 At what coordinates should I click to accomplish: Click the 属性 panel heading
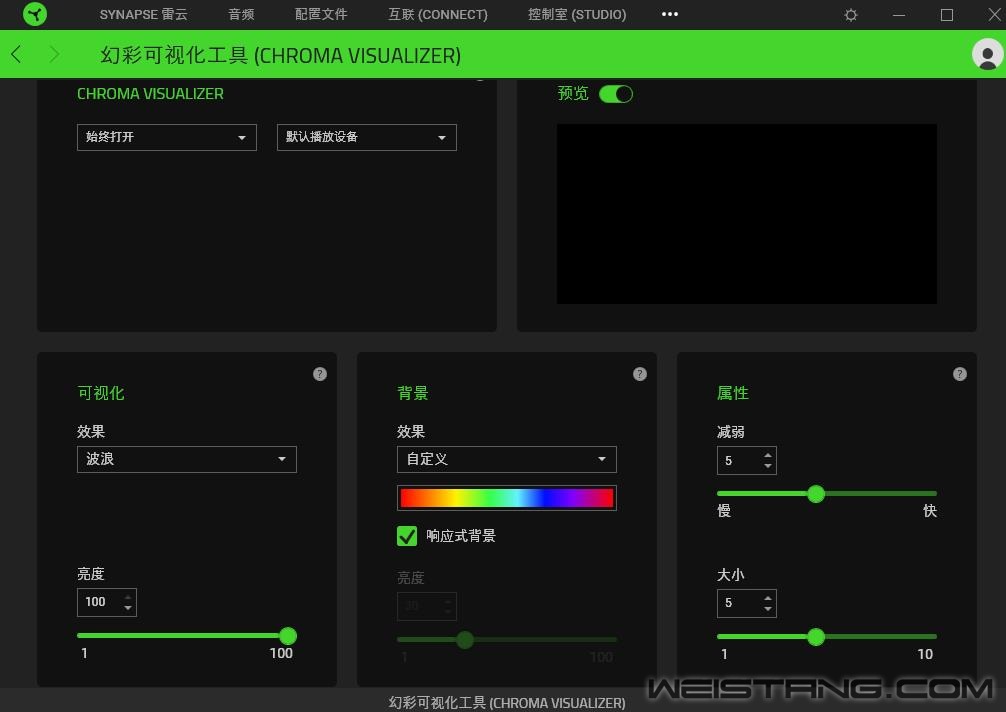[733, 393]
